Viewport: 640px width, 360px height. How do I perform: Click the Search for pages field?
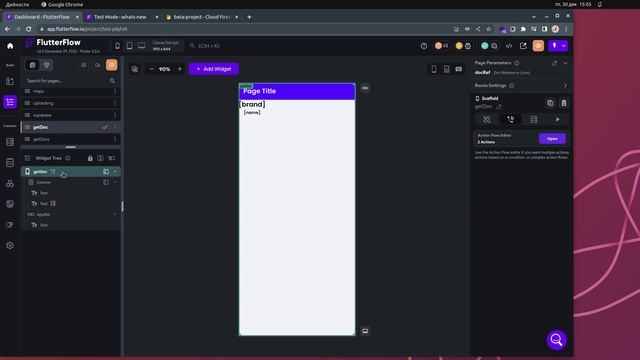tap(70, 81)
